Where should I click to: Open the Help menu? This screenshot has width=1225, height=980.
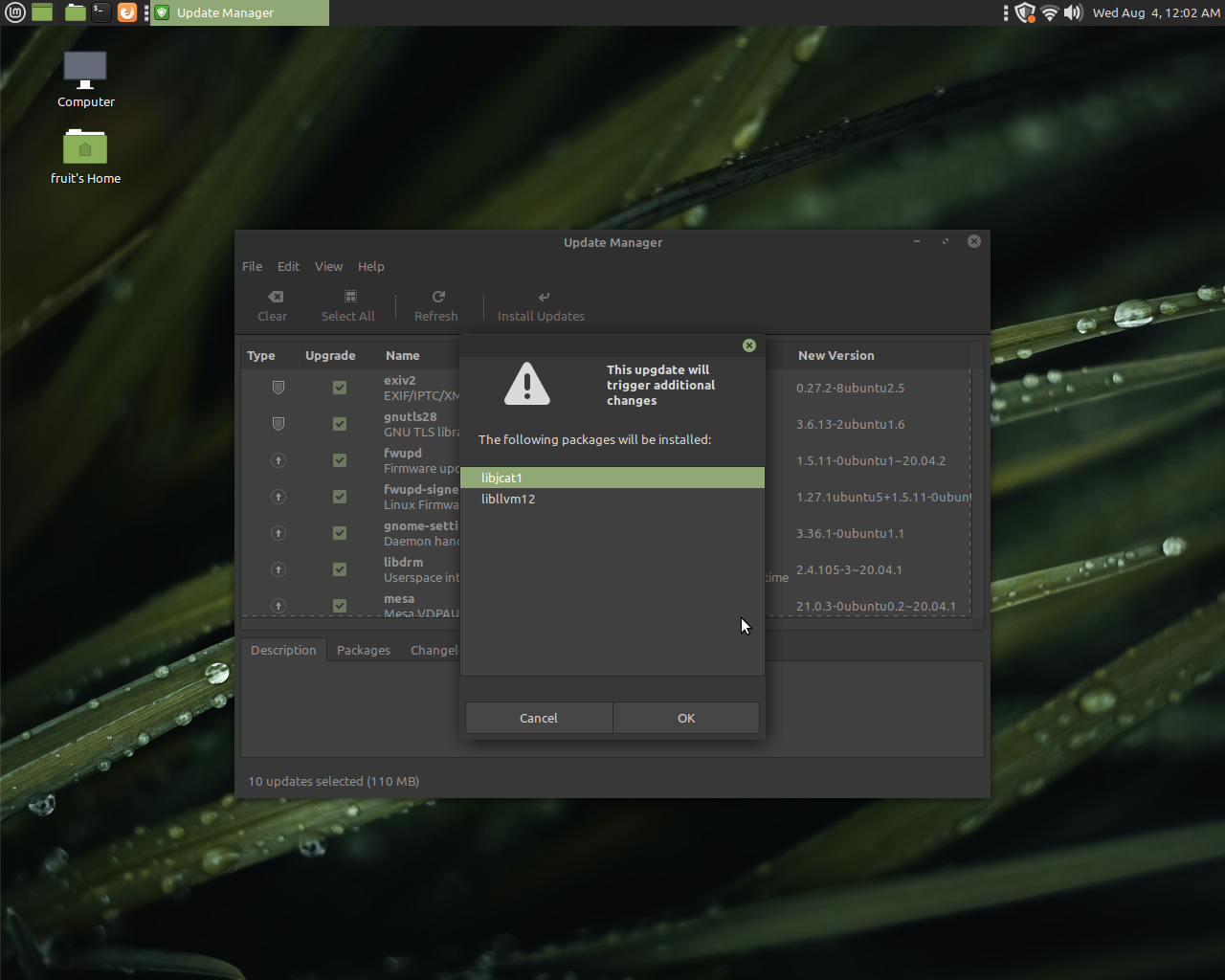(x=371, y=267)
